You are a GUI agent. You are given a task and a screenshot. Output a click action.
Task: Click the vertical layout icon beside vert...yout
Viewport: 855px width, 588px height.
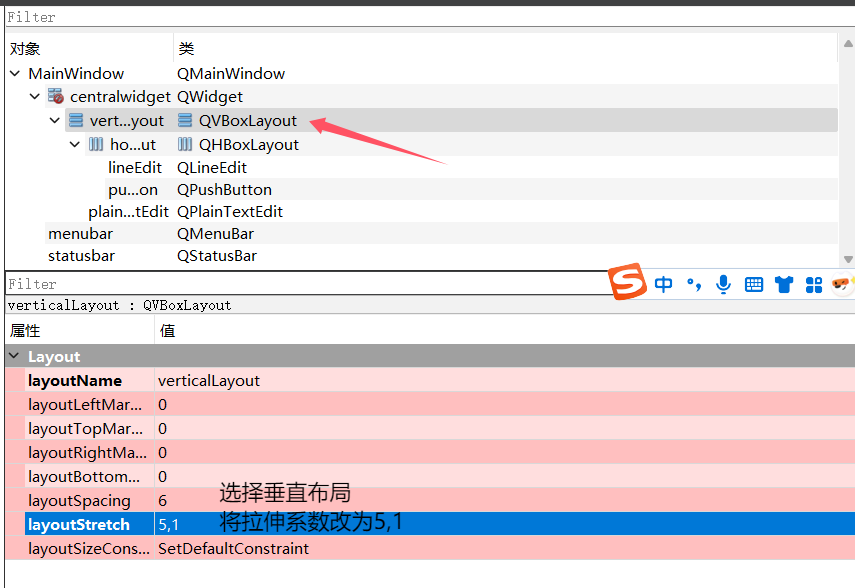pos(76,121)
